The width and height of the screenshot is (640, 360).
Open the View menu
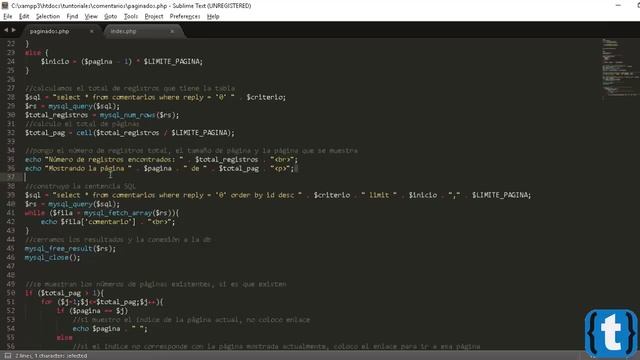click(91, 16)
